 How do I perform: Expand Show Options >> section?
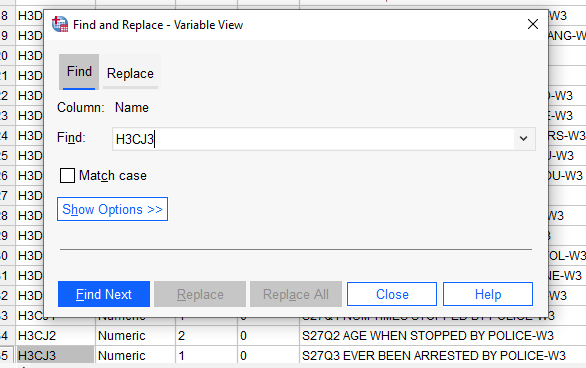click(x=112, y=209)
